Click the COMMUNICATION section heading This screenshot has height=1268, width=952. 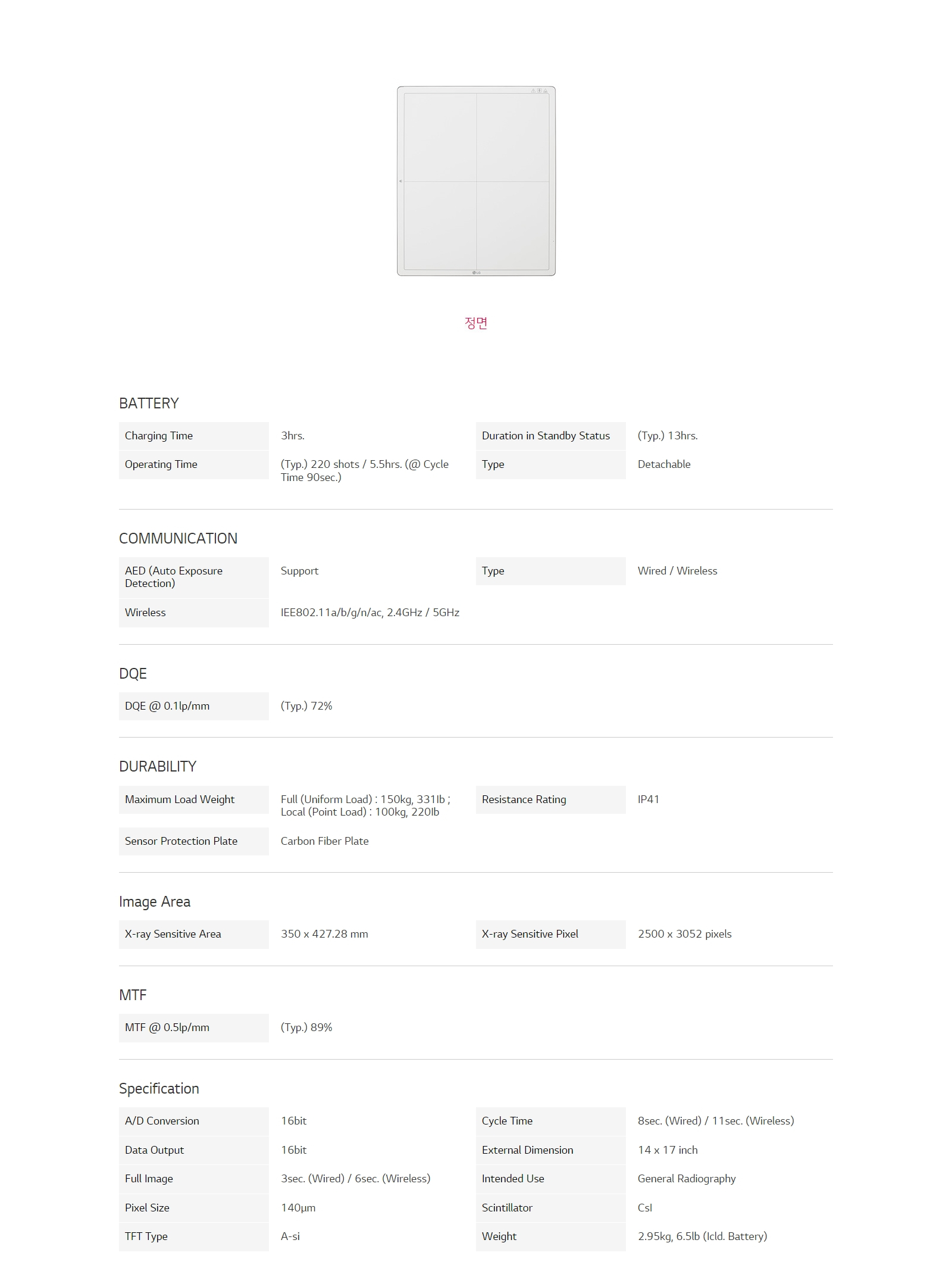178,538
